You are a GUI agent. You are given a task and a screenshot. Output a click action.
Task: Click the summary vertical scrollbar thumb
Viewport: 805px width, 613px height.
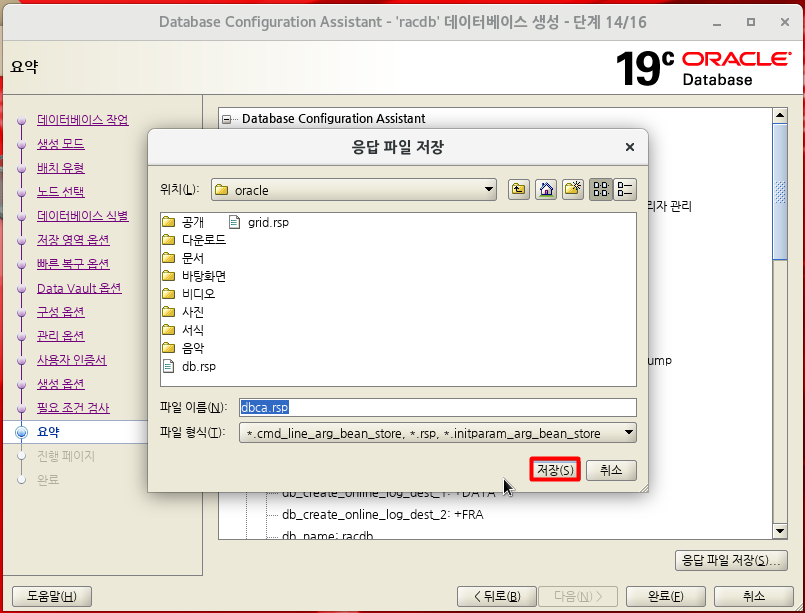780,191
